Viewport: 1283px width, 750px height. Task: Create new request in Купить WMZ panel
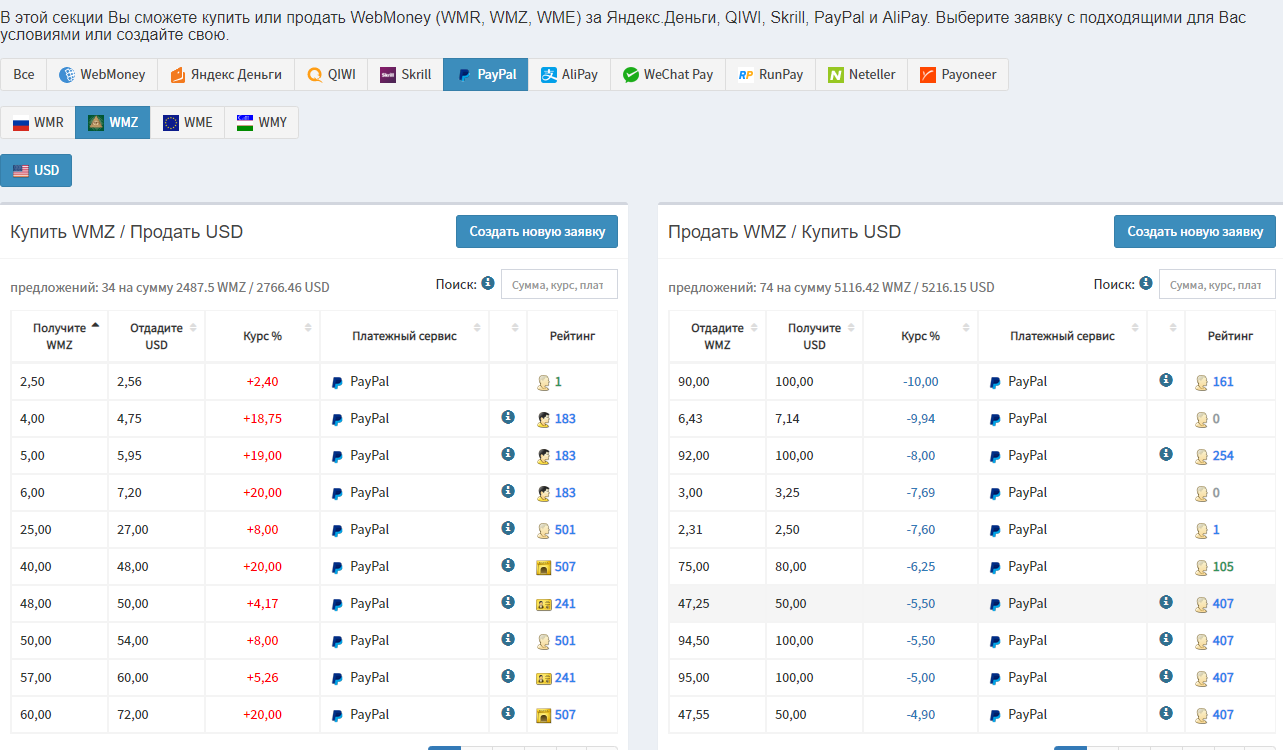(x=537, y=231)
